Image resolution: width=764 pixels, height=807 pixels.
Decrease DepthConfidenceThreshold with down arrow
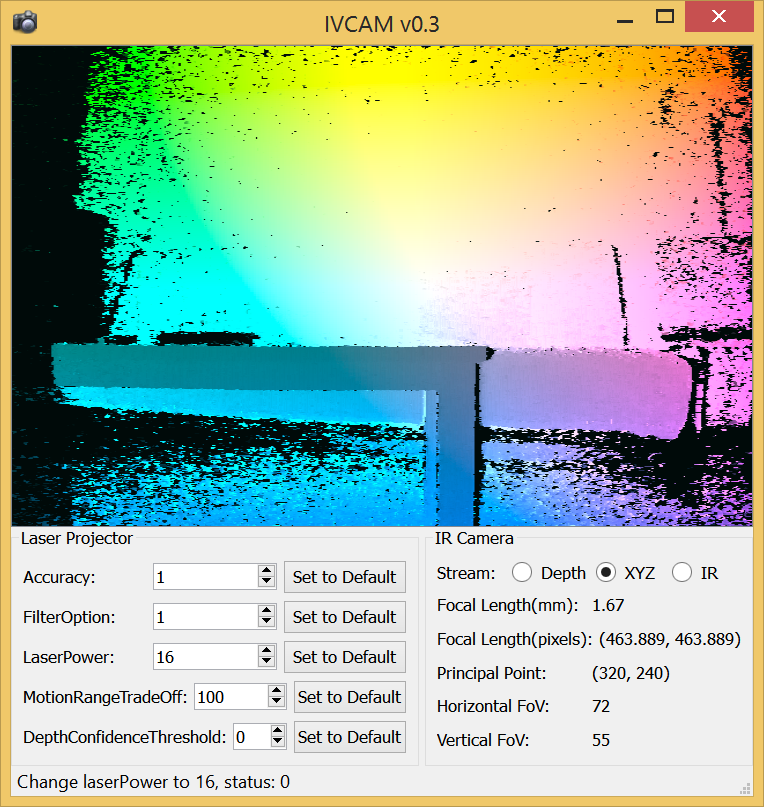[x=277, y=742]
